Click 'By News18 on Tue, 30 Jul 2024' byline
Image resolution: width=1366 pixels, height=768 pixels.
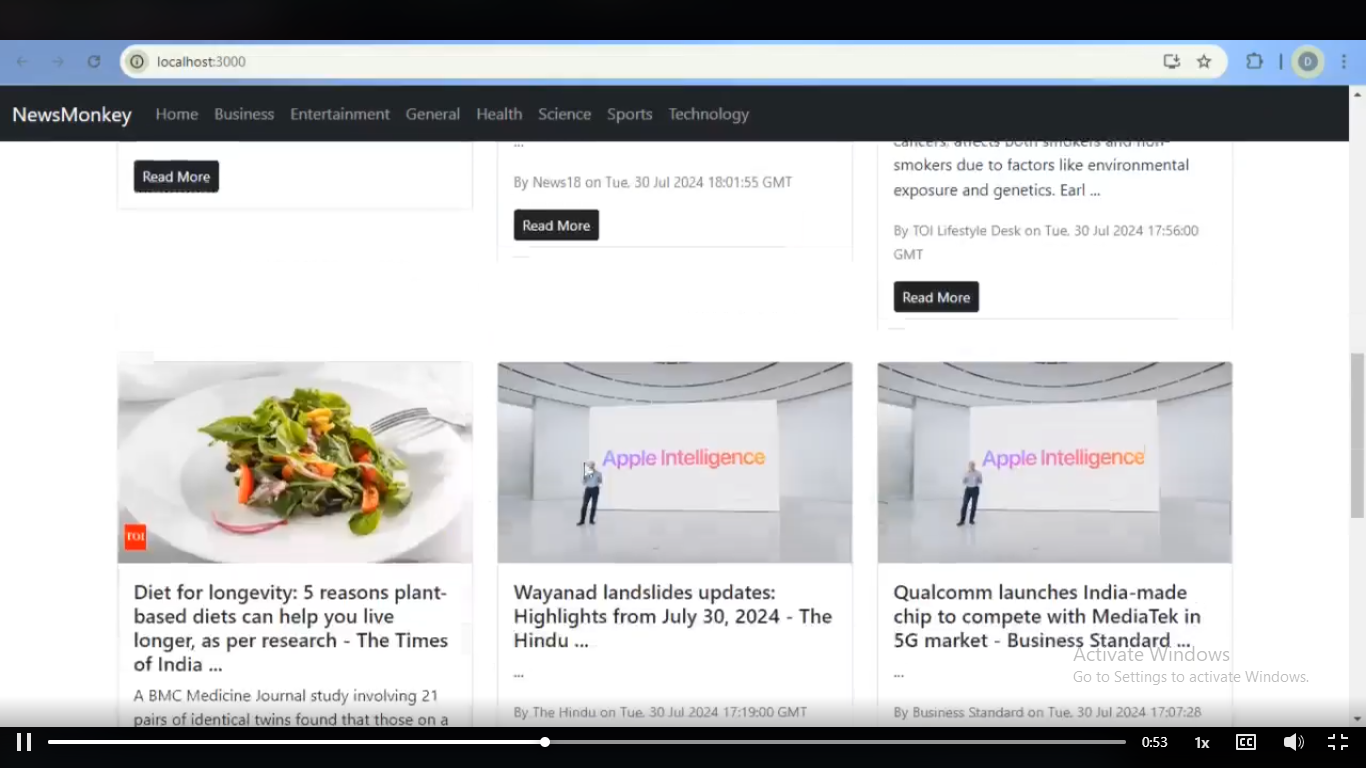[x=653, y=182]
